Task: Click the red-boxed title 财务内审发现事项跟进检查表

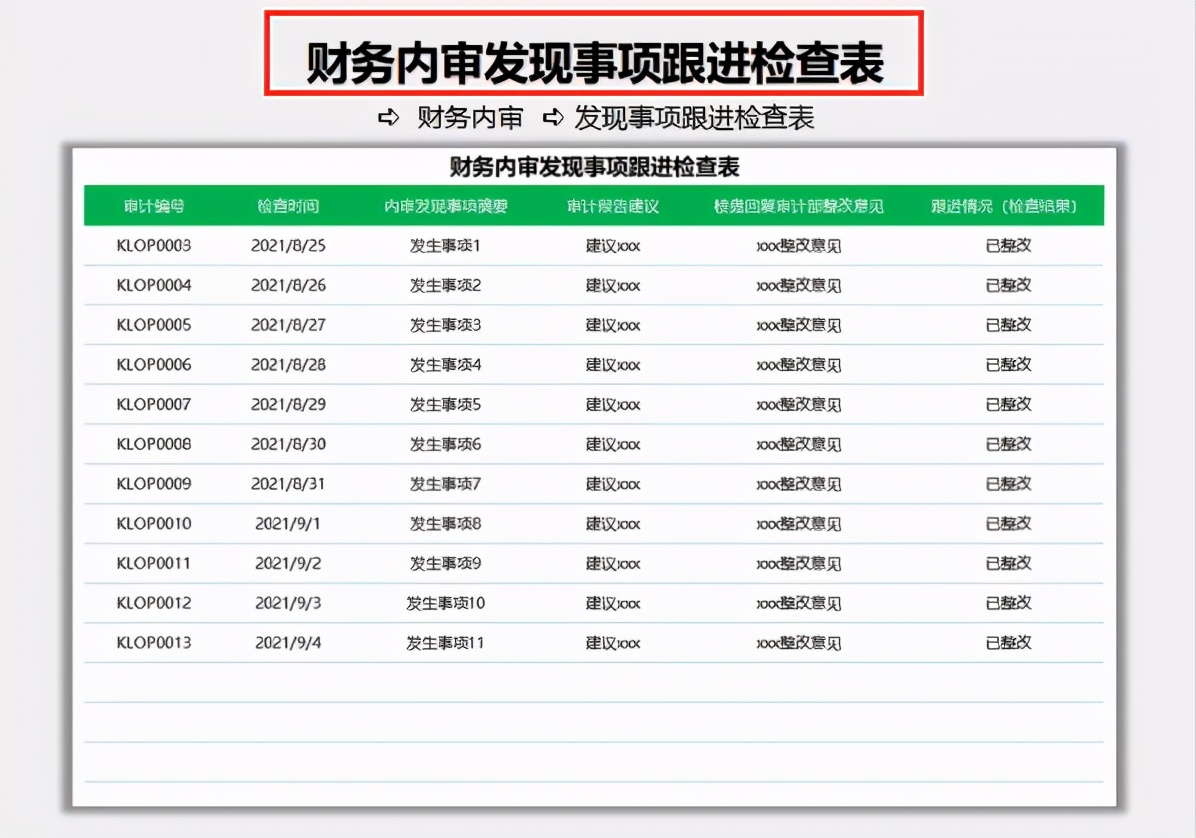Action: coord(598,57)
